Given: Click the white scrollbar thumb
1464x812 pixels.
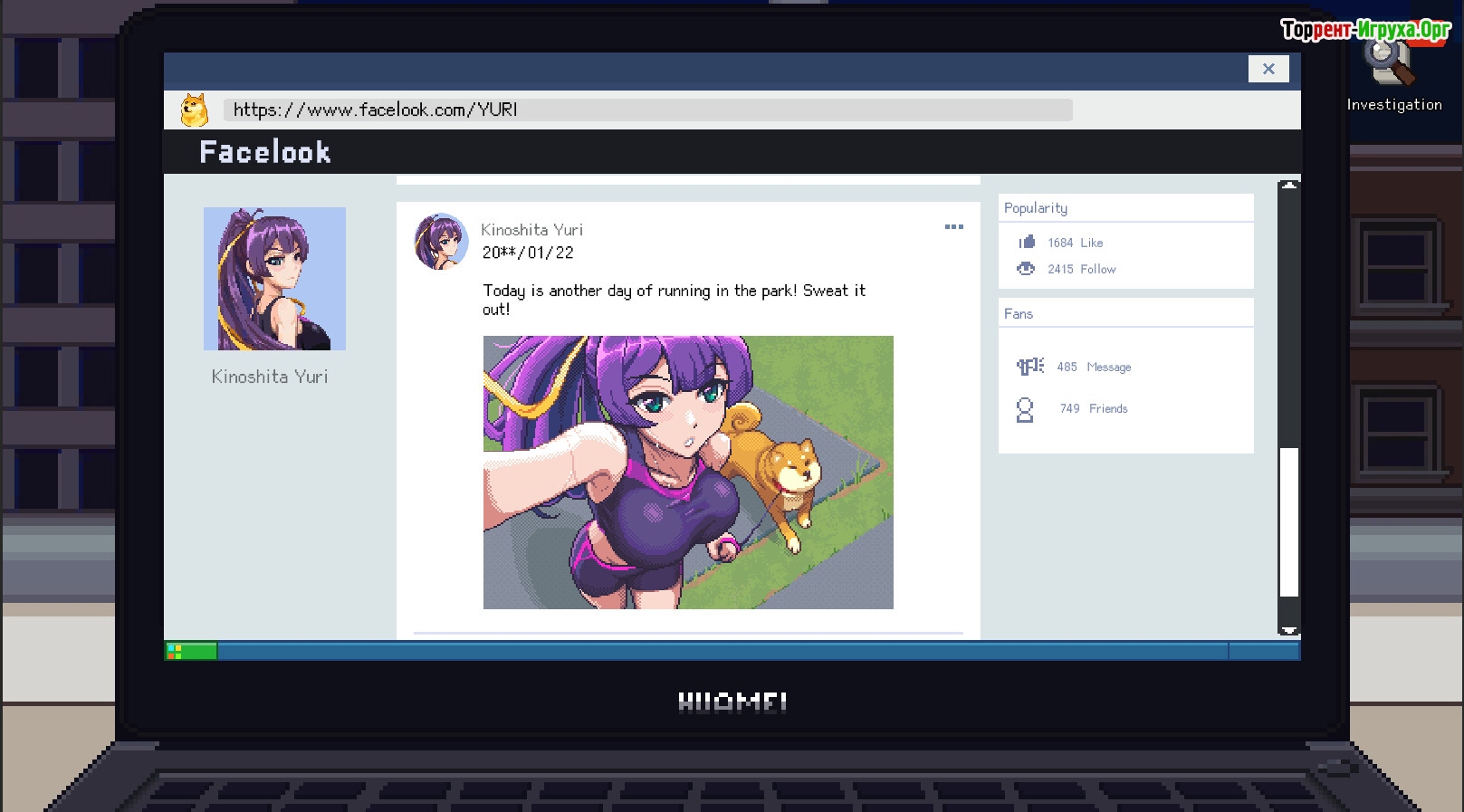Looking at the screenshot, I should (x=1289, y=521).
